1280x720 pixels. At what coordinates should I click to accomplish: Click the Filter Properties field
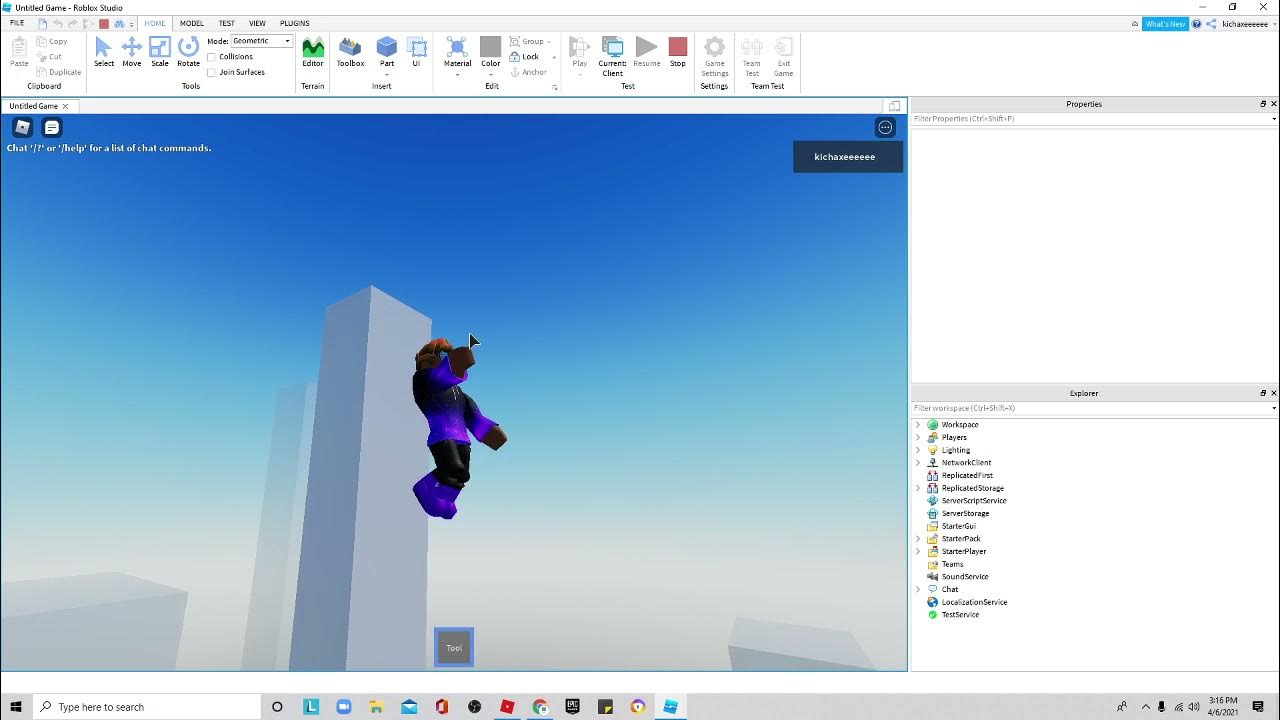pyautogui.click(x=1094, y=119)
